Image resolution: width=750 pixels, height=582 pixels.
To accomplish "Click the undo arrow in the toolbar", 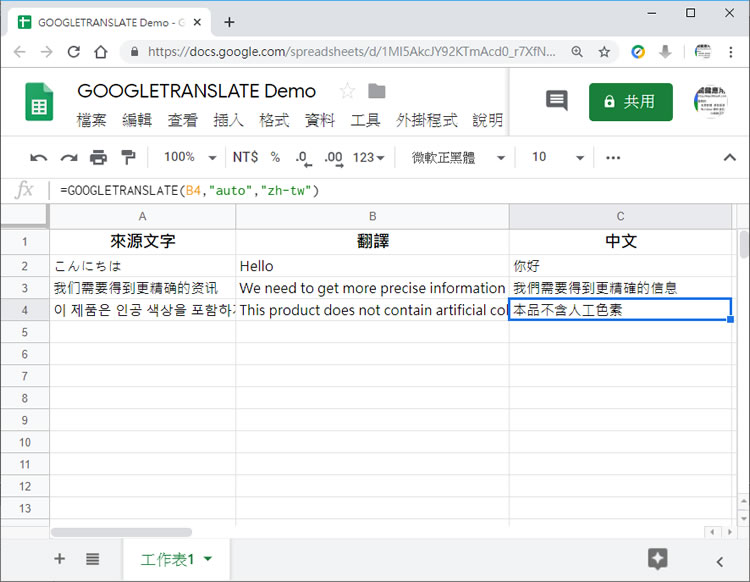I will coord(38,157).
